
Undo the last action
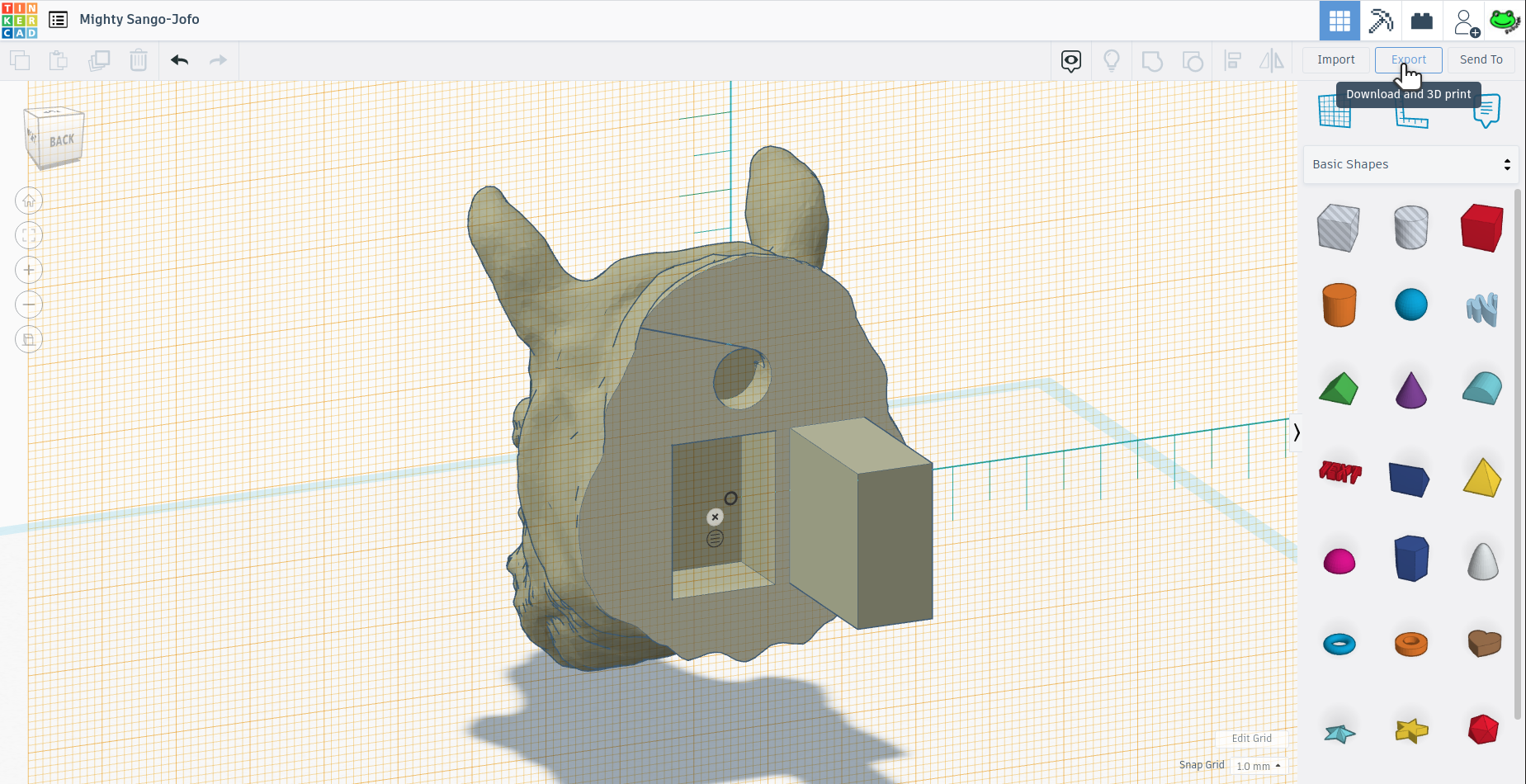tap(180, 60)
